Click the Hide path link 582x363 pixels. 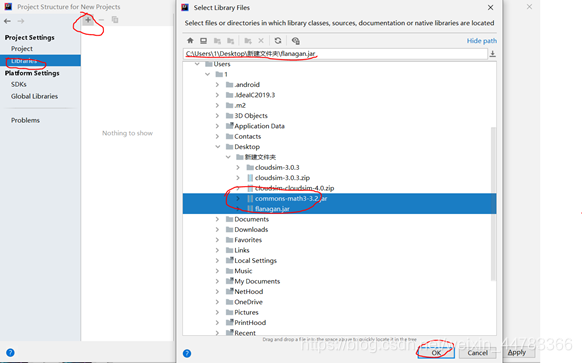point(481,41)
